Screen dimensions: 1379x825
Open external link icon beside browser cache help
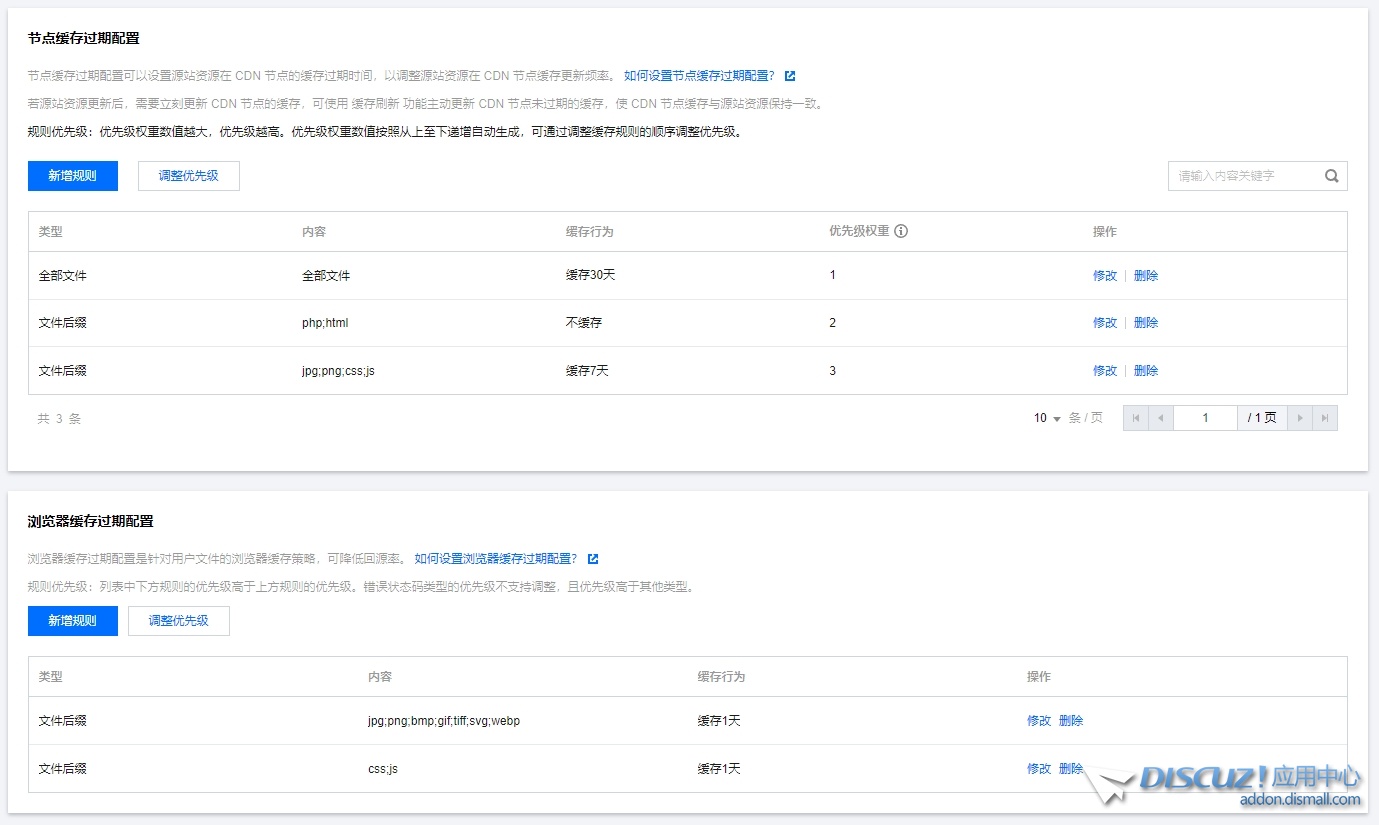click(x=593, y=559)
